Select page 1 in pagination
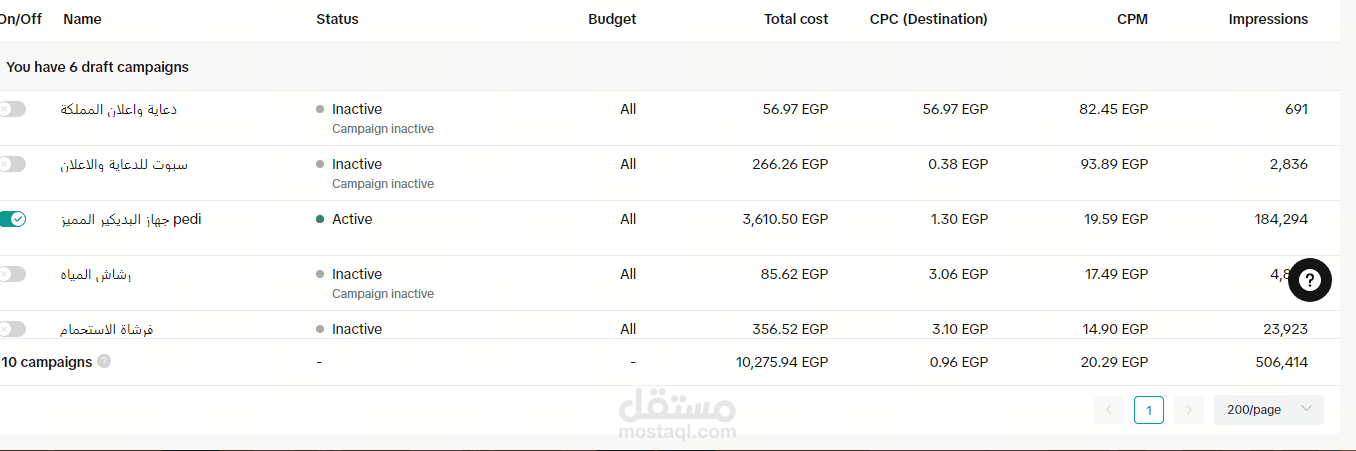1356x451 pixels. pos(1149,410)
